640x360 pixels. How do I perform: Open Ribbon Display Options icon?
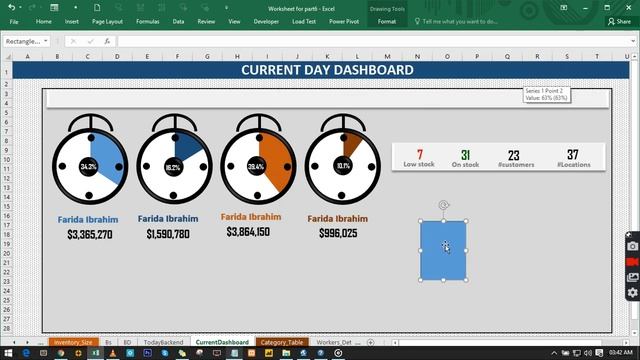564,8
